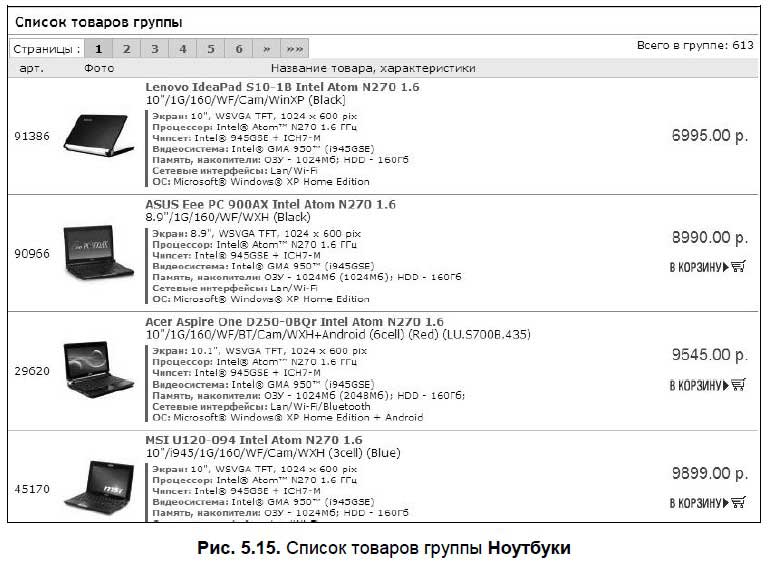Go to page 6 of product list
769x565 pixels.
238,49
